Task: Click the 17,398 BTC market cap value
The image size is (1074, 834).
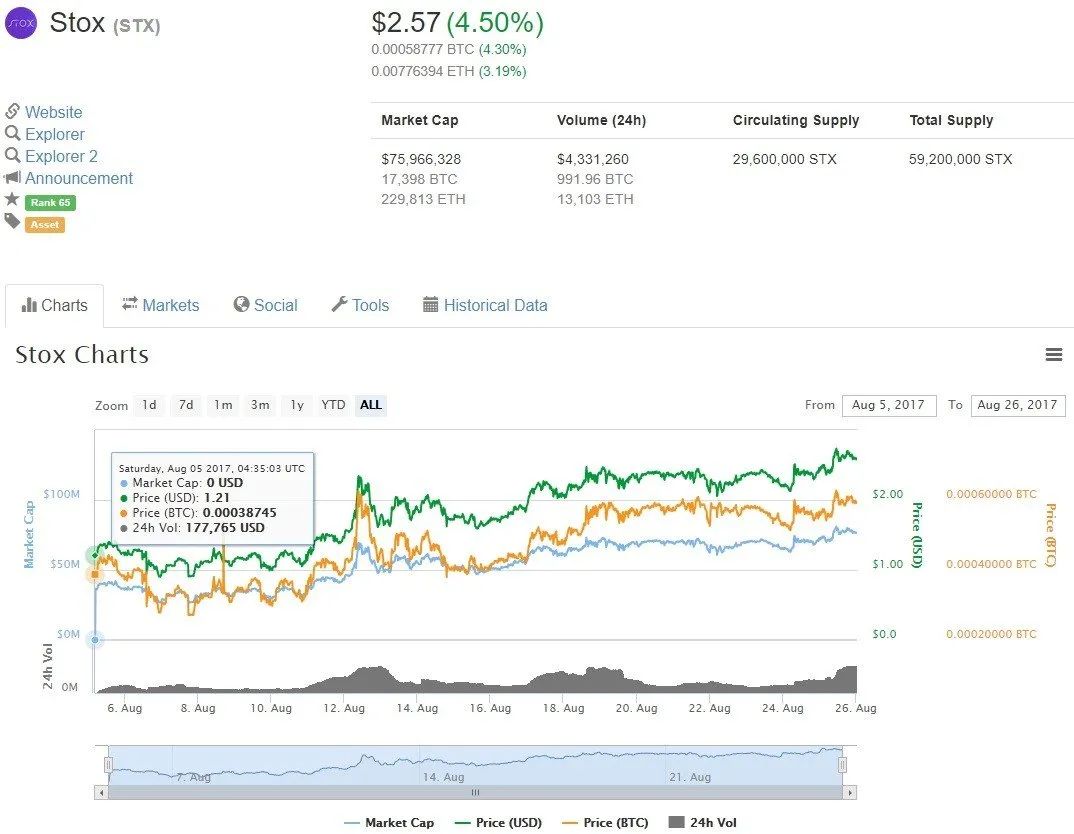Action: tap(419, 179)
